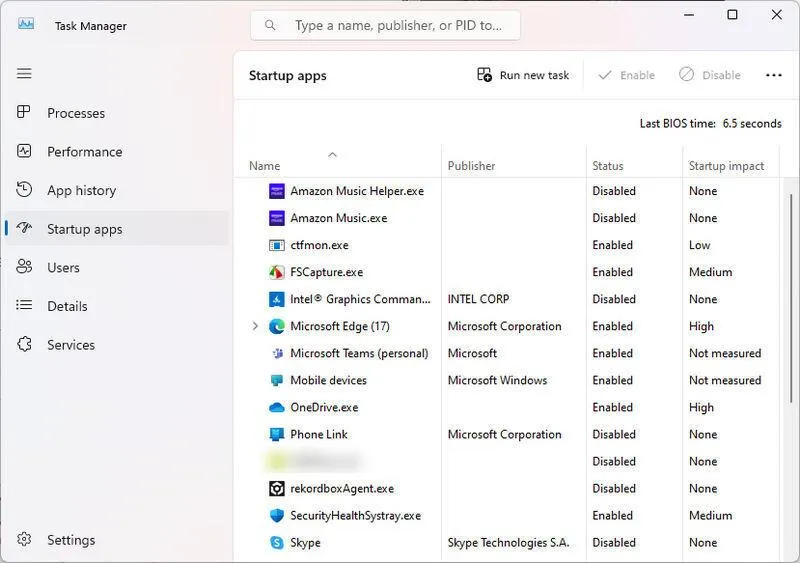Click the Mobile devices icon
Viewport: 800px width, 563px height.
coord(277,380)
